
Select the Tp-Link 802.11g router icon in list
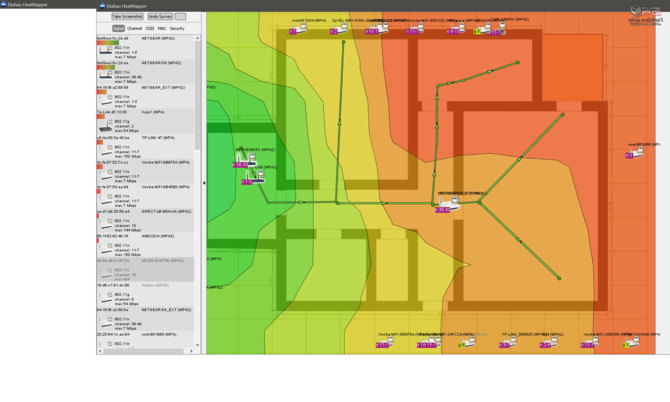point(105,126)
